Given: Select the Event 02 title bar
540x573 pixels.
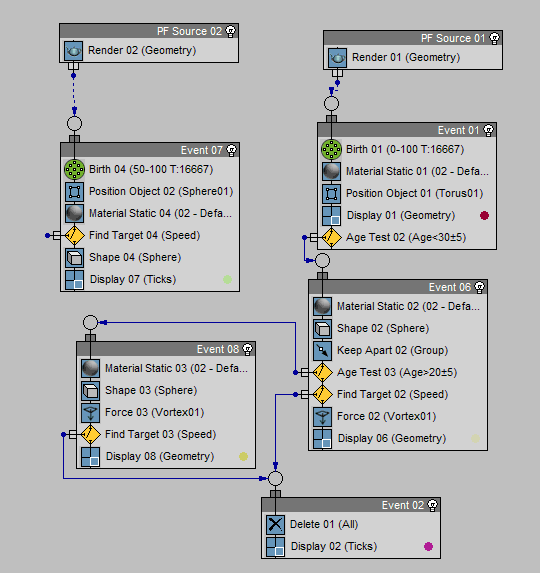Looking at the screenshot, I should 351,505.
